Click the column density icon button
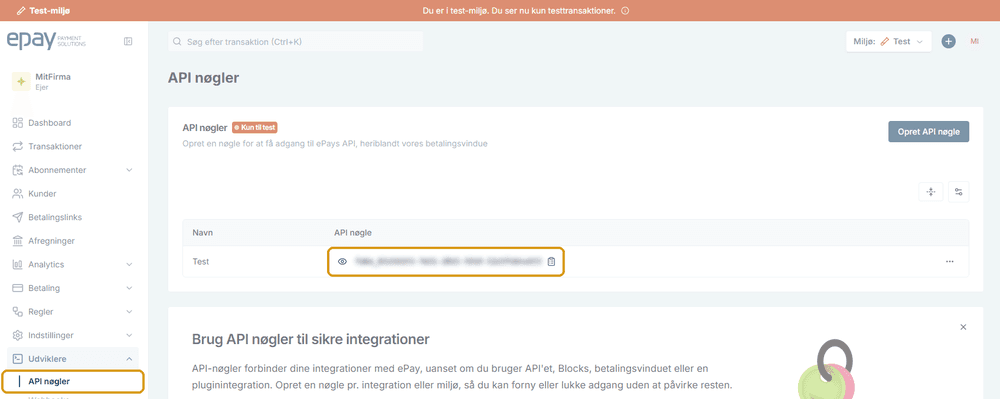This screenshot has height=399, width=1000. [x=930, y=192]
